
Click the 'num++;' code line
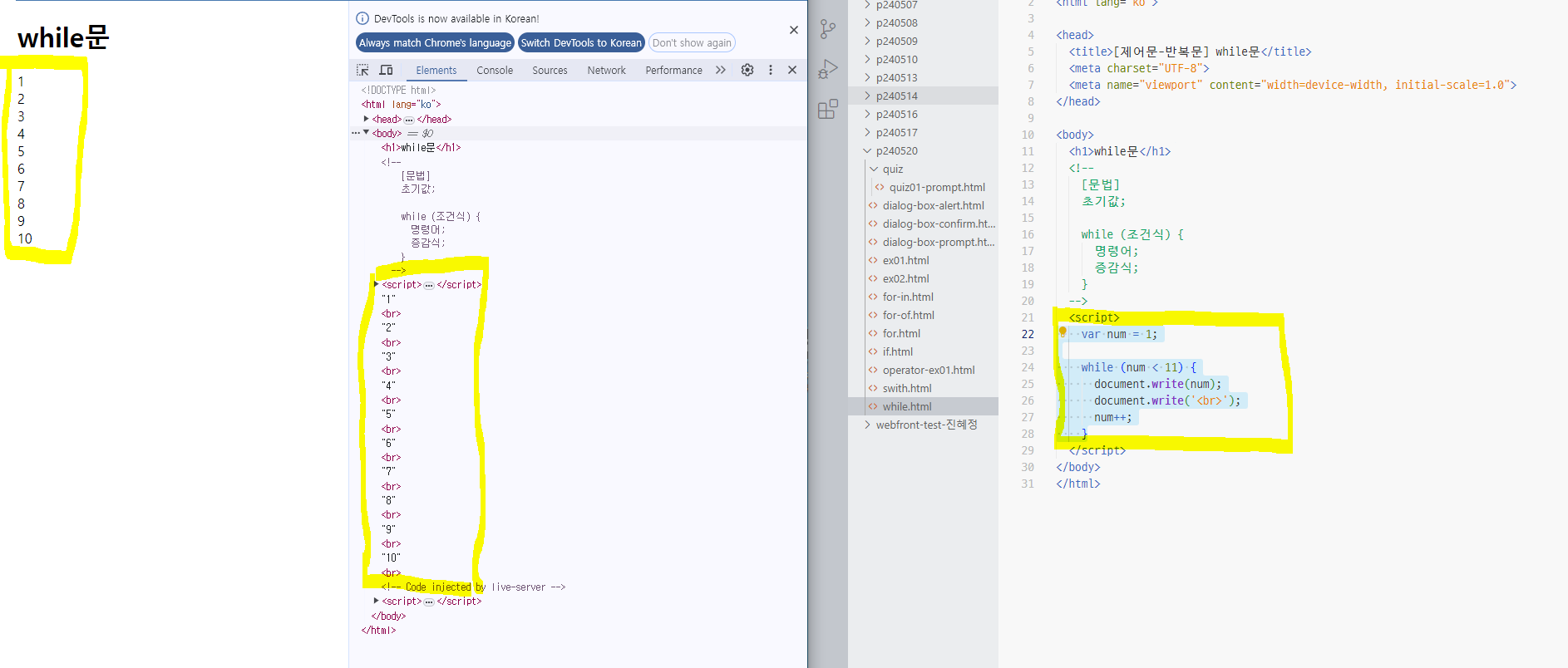1113,417
